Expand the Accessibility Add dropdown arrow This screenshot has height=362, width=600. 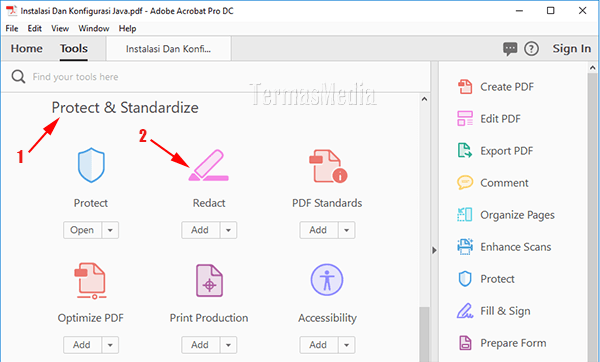(x=347, y=345)
